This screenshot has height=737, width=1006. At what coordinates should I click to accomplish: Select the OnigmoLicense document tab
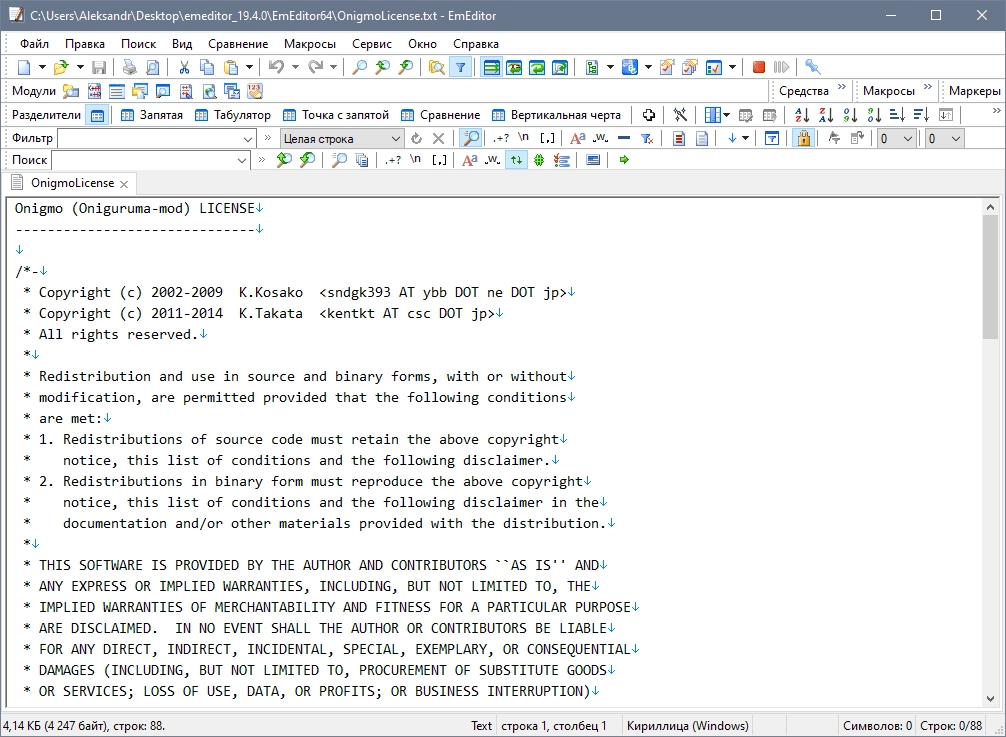(x=72, y=183)
